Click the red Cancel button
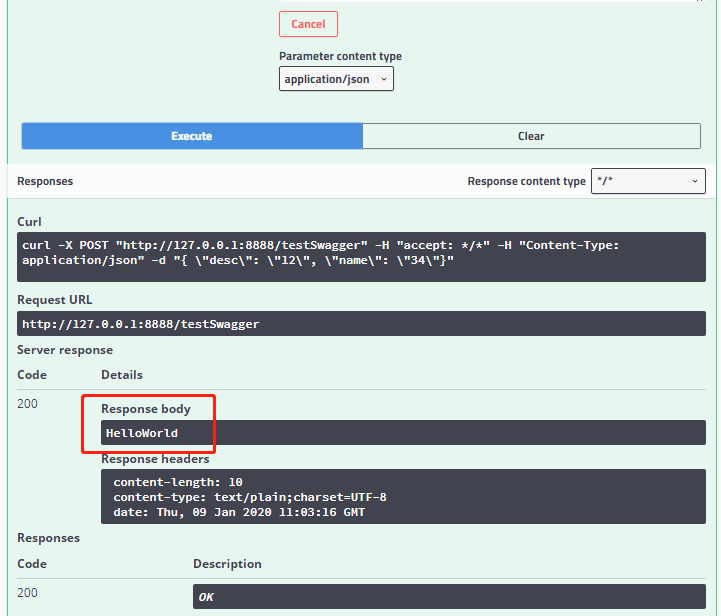Image resolution: width=721 pixels, height=616 pixels. click(x=308, y=24)
